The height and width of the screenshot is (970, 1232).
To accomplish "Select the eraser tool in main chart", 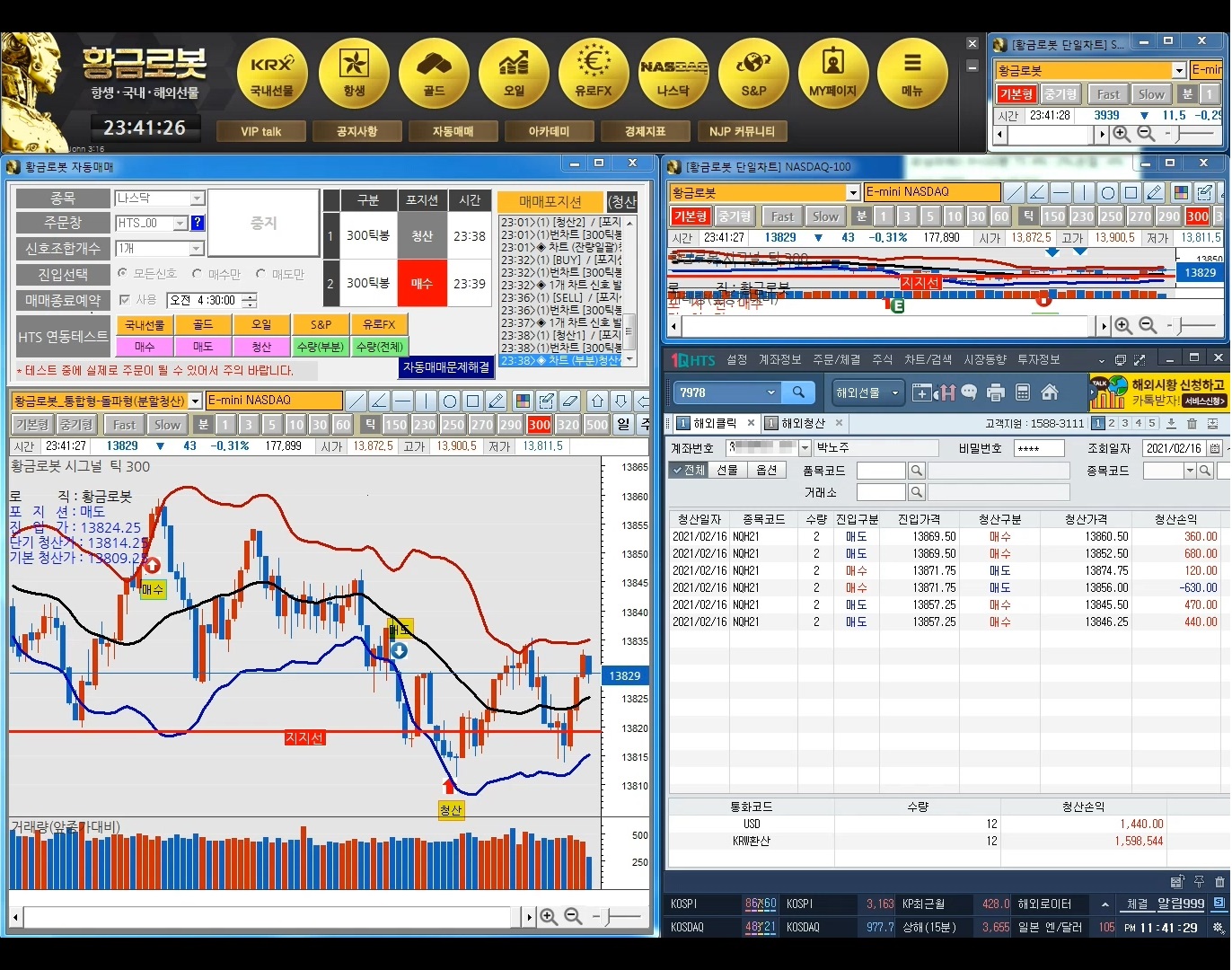I will click(x=569, y=401).
